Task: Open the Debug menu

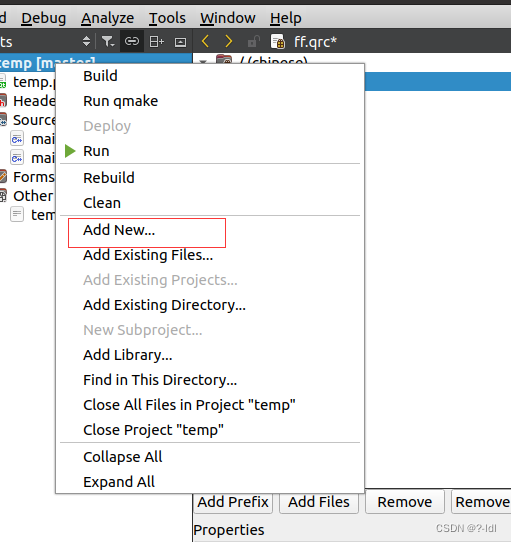Action: [44, 18]
